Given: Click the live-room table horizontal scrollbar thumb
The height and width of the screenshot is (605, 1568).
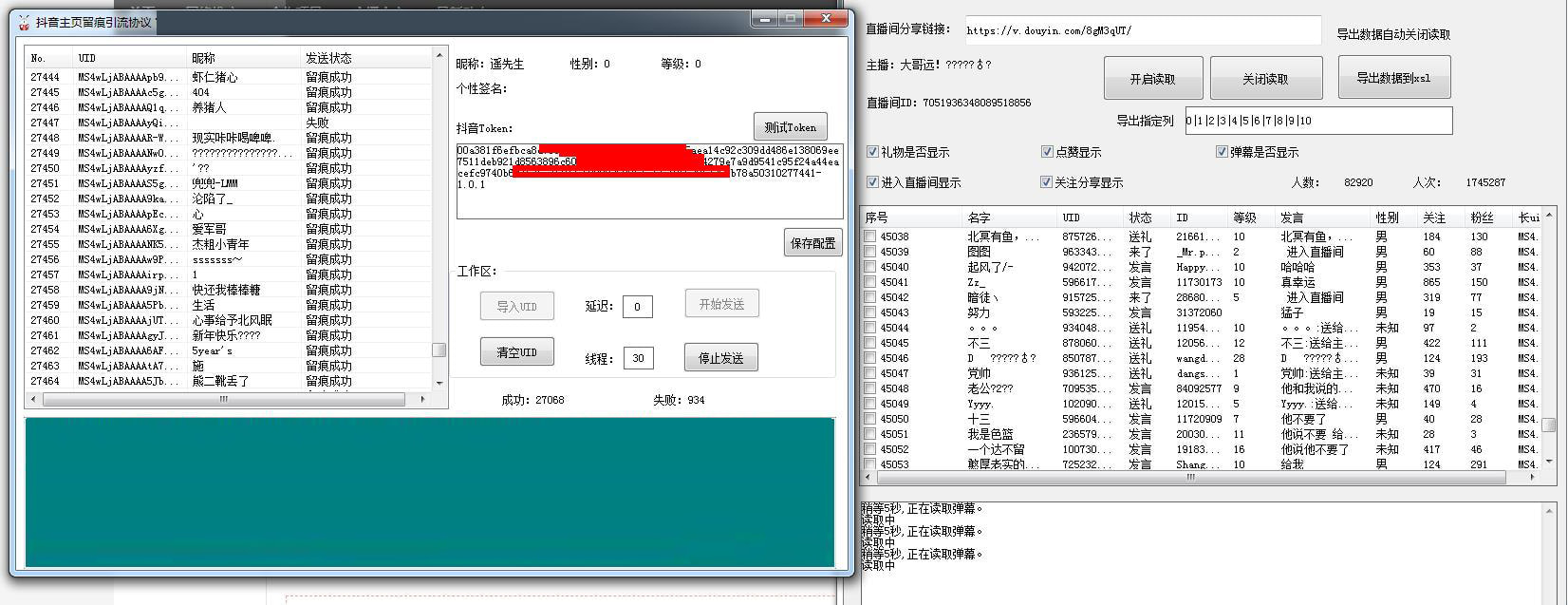Looking at the screenshot, I should 1190,478.
